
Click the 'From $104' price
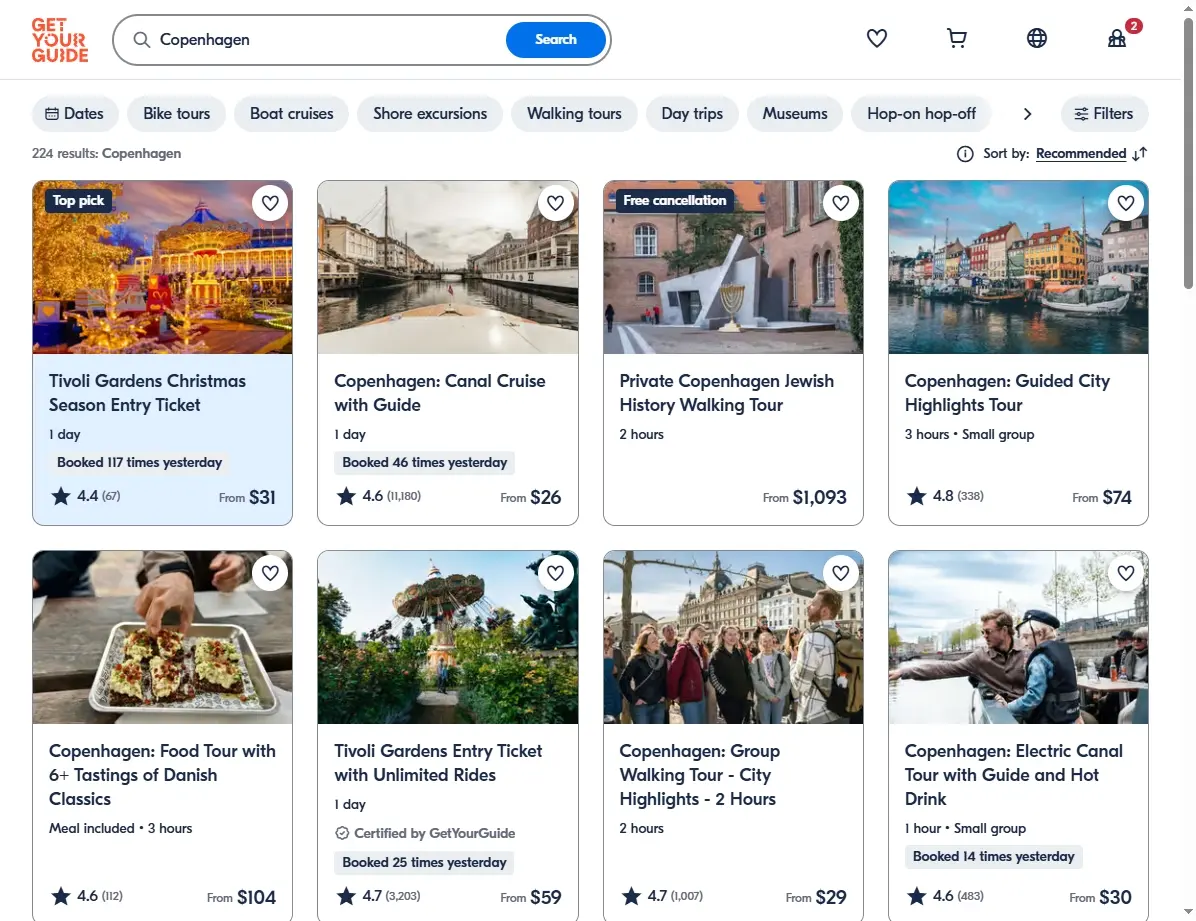point(241,897)
